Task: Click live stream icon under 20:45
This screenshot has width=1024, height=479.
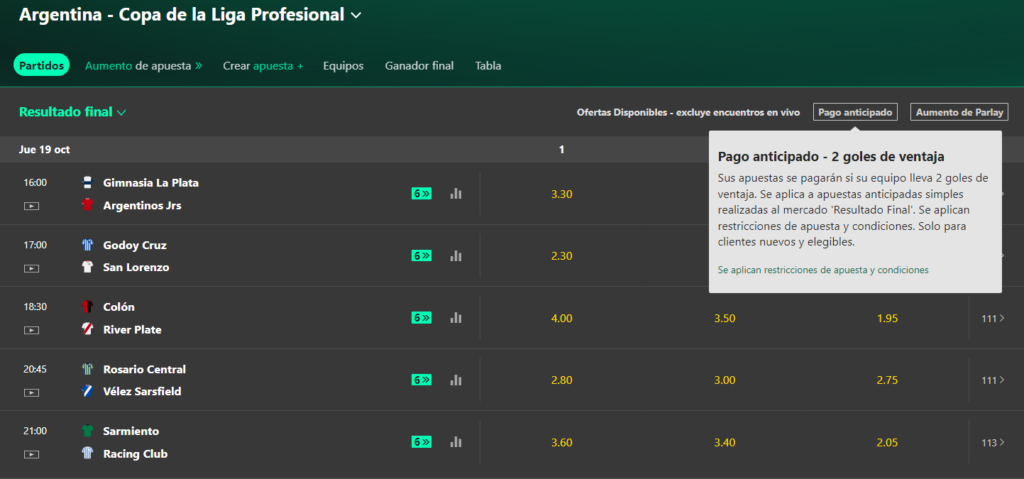Action: [31, 392]
